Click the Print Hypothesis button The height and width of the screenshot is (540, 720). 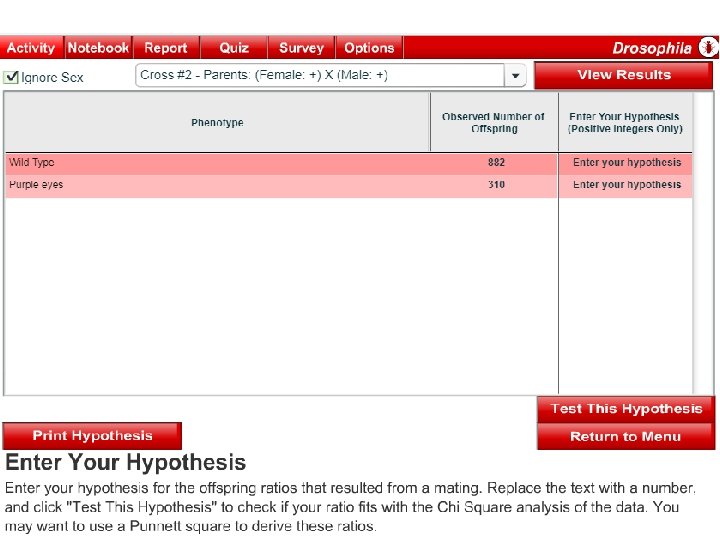pyautogui.click(x=92, y=436)
